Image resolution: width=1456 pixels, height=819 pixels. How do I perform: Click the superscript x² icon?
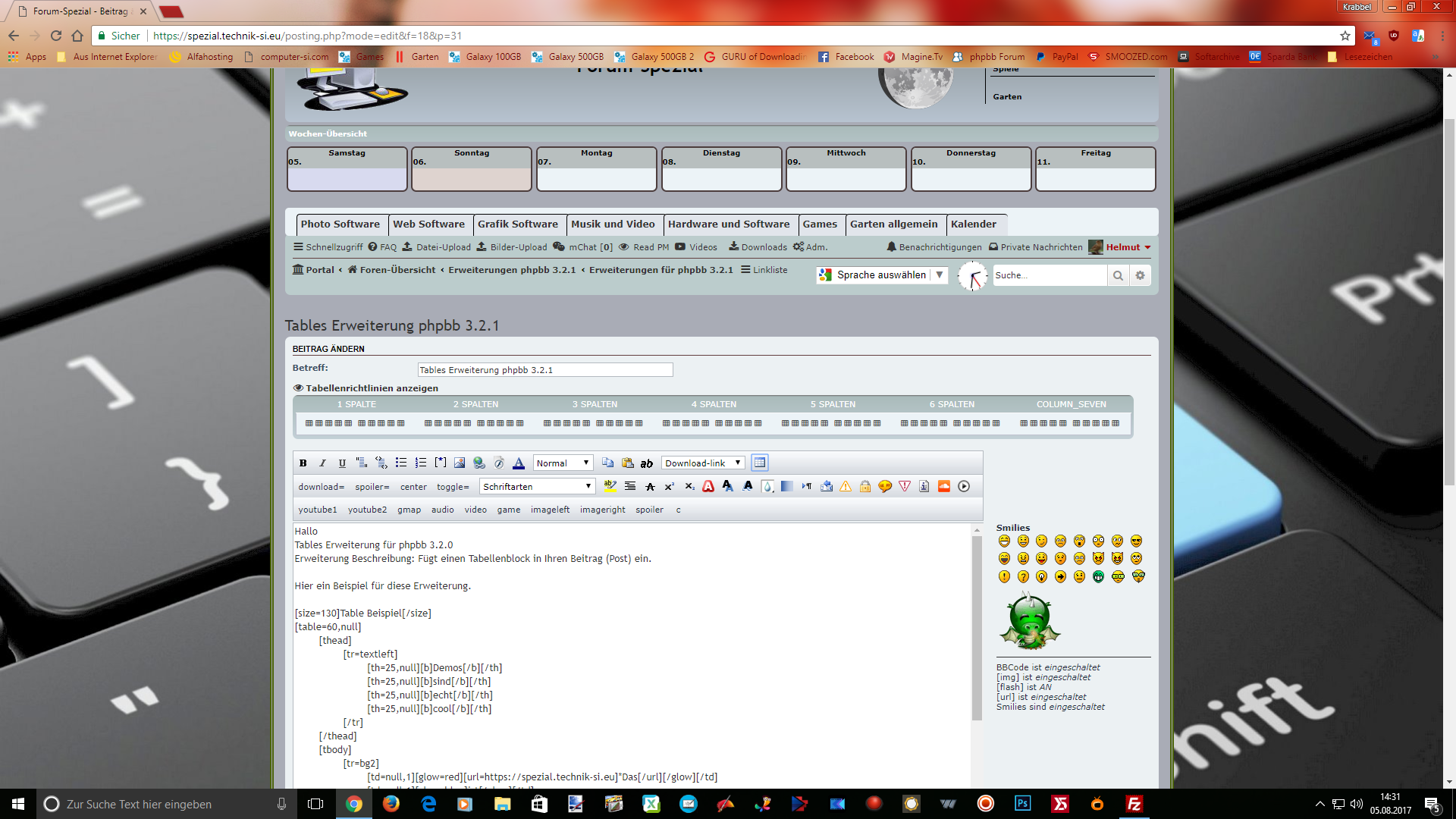669,487
